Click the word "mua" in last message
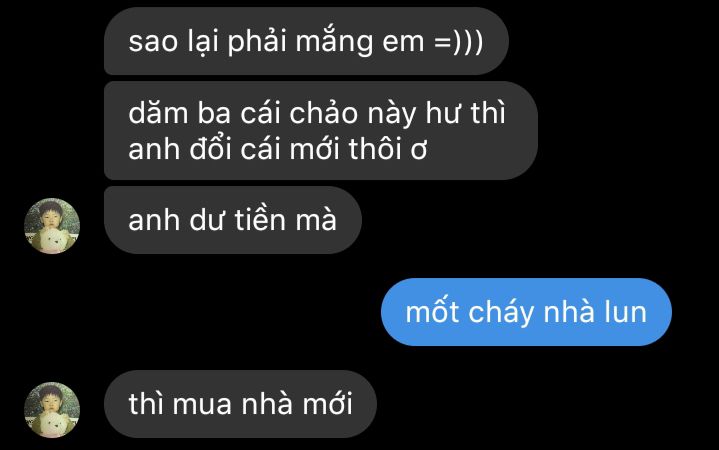 click(x=202, y=405)
